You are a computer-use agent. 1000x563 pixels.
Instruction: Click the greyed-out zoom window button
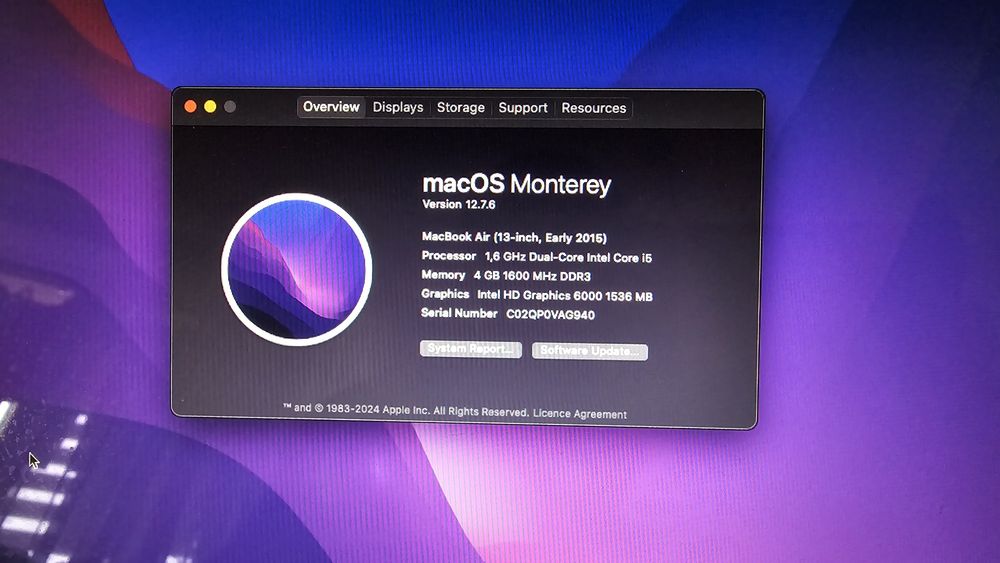coord(230,106)
